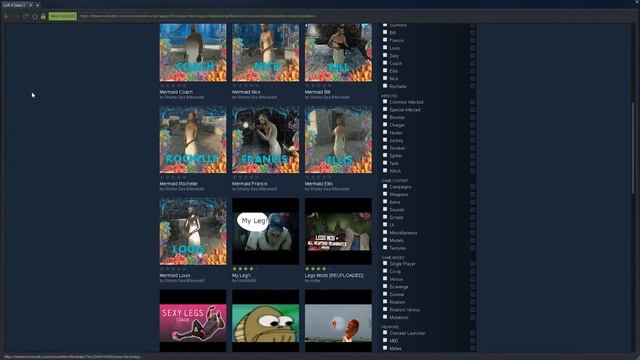Toggle the Co-op game mode checkbox
This screenshot has width=640, height=360.
pos(385,271)
